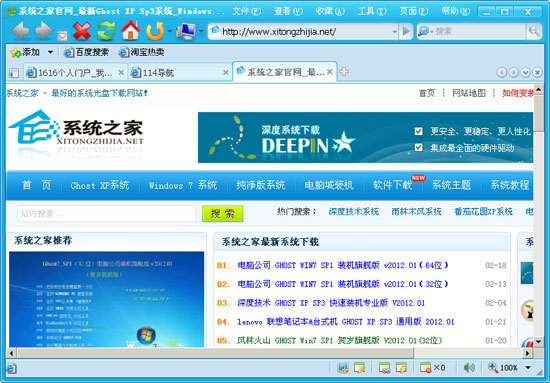The height and width of the screenshot is (383, 550).
Task: Close the 114导航 tab
Action: pos(226,73)
